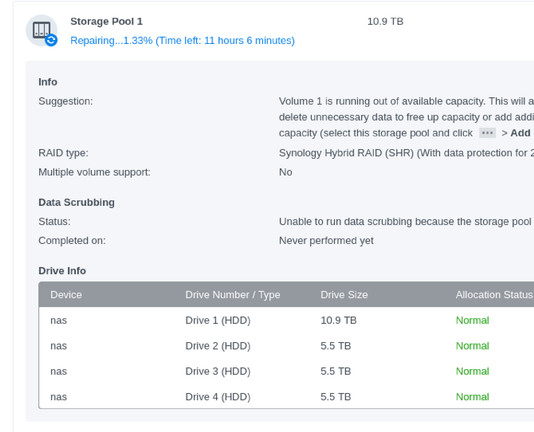Click the three-dots icon in the suggestion text

pos(487,133)
